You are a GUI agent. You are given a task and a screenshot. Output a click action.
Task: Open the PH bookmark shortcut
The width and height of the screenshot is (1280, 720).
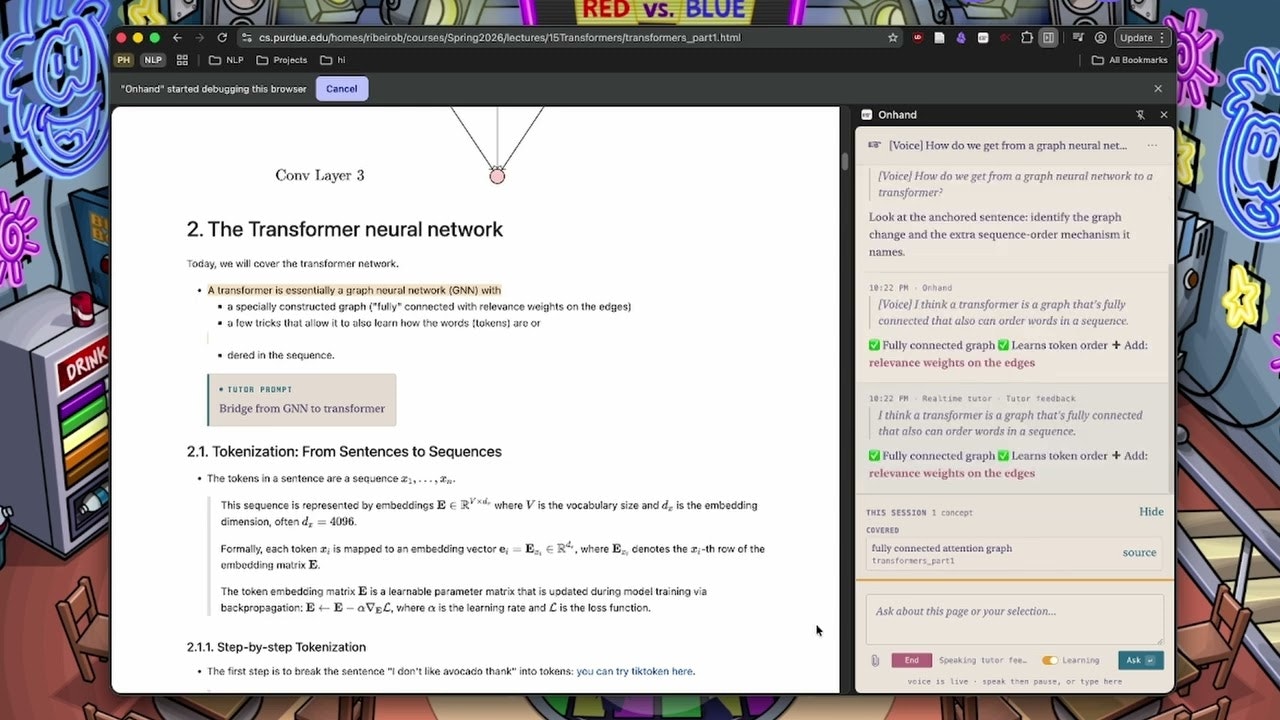click(x=124, y=60)
